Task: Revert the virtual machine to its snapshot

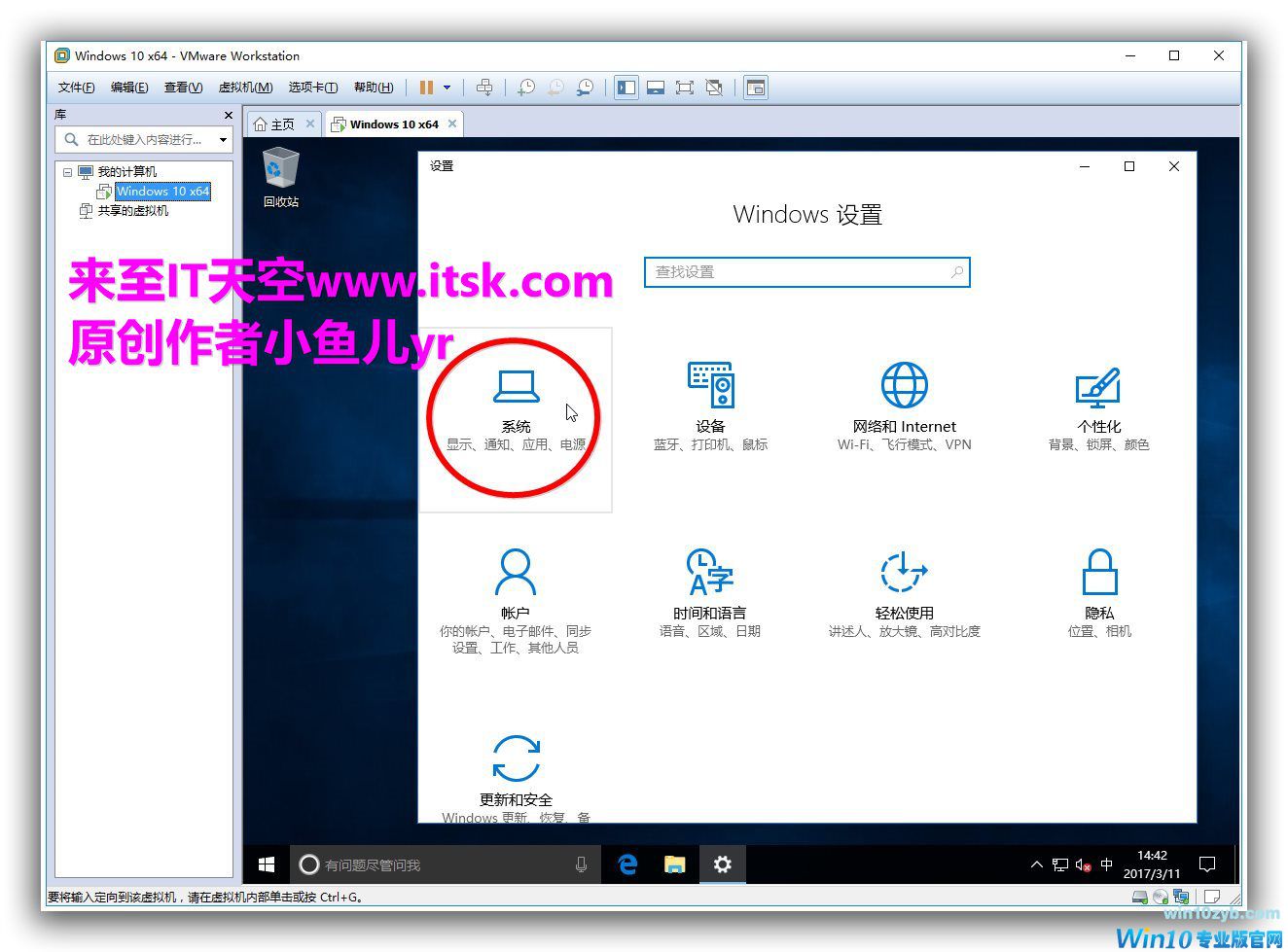Action: 555,88
